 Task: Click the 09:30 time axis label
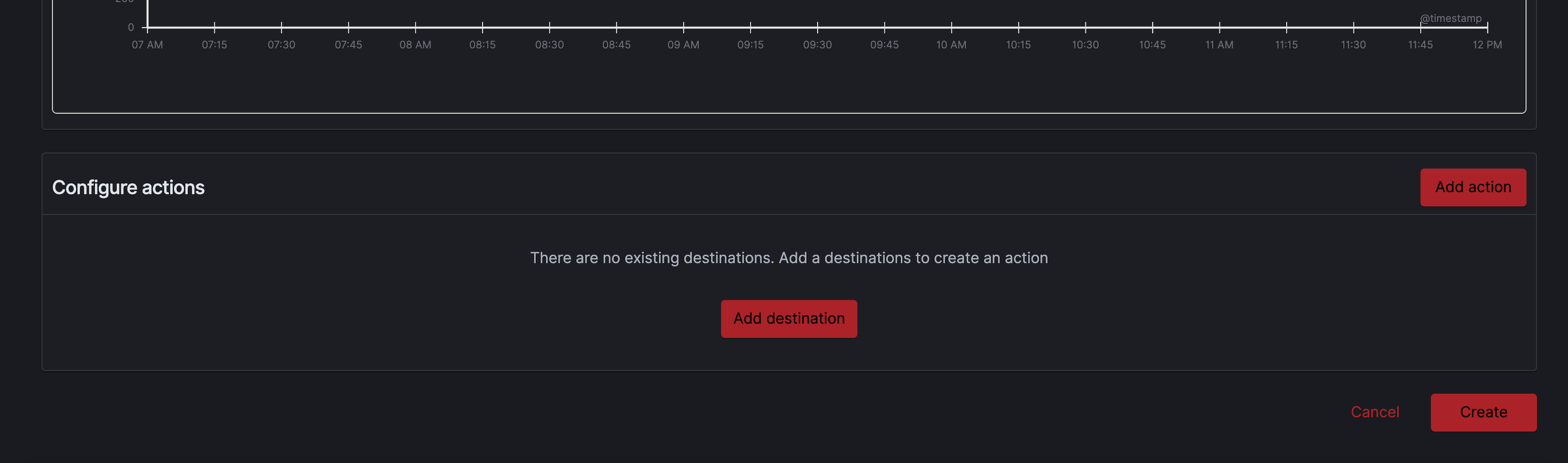point(817,44)
